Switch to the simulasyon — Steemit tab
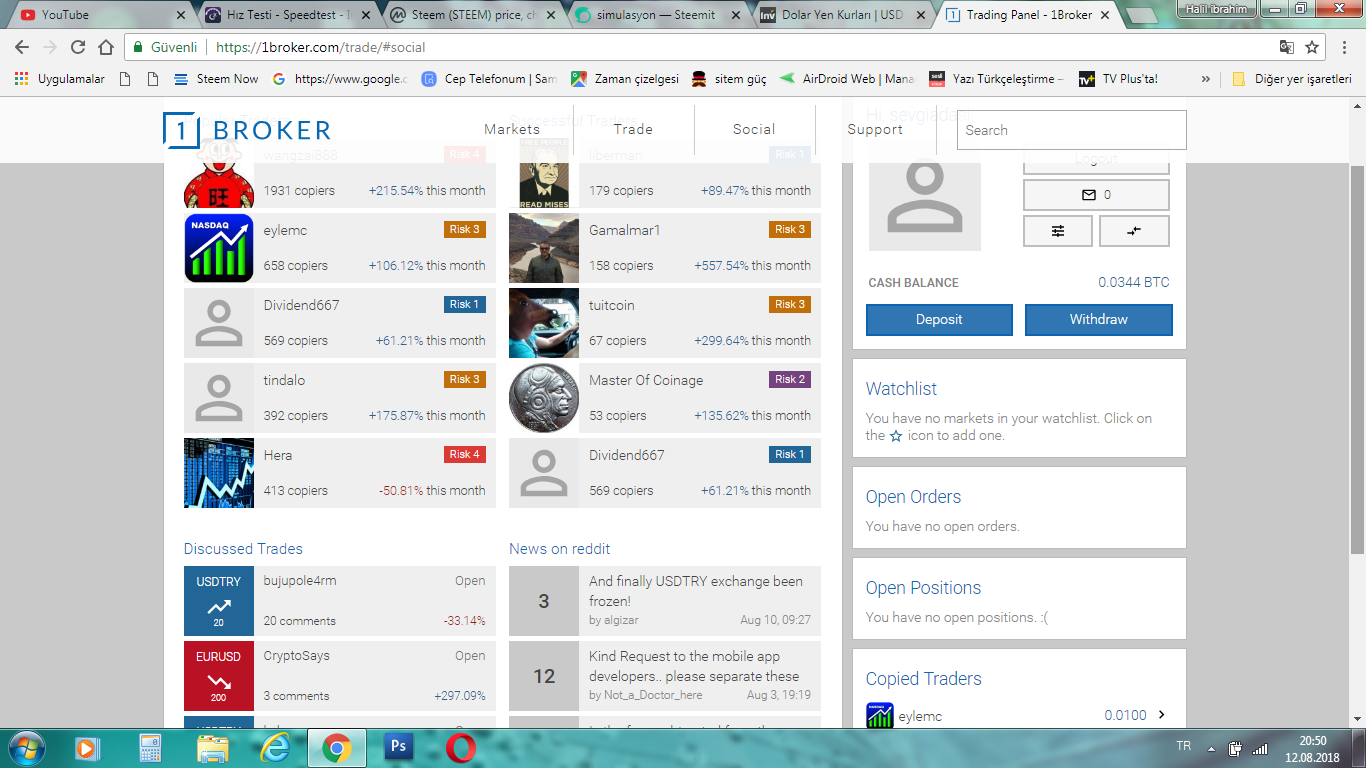Image resolution: width=1366 pixels, height=768 pixels. pos(656,15)
